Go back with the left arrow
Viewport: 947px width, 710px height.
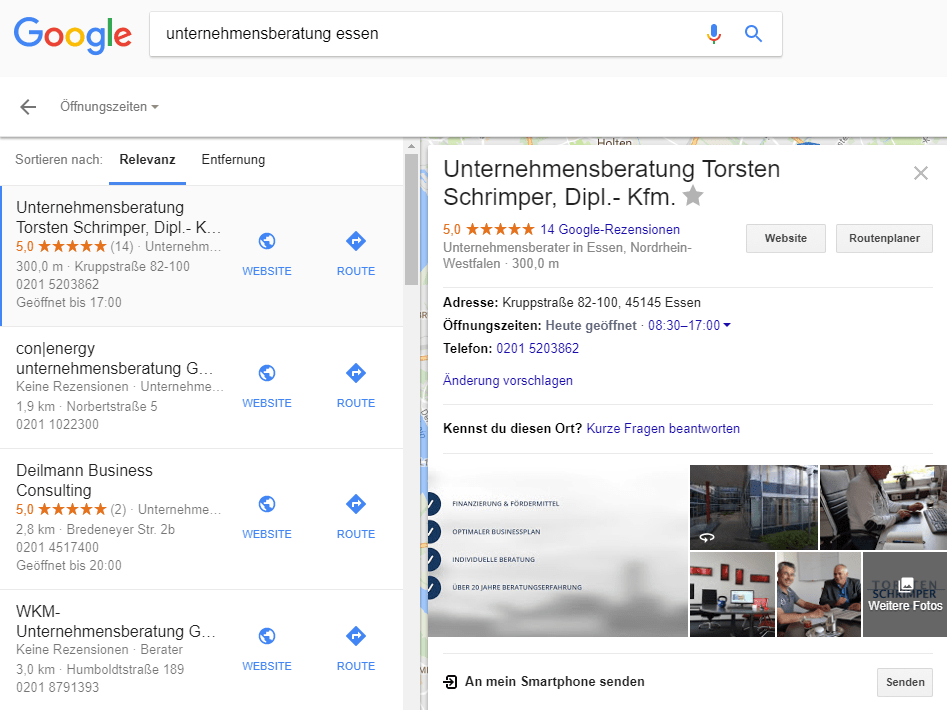point(28,107)
